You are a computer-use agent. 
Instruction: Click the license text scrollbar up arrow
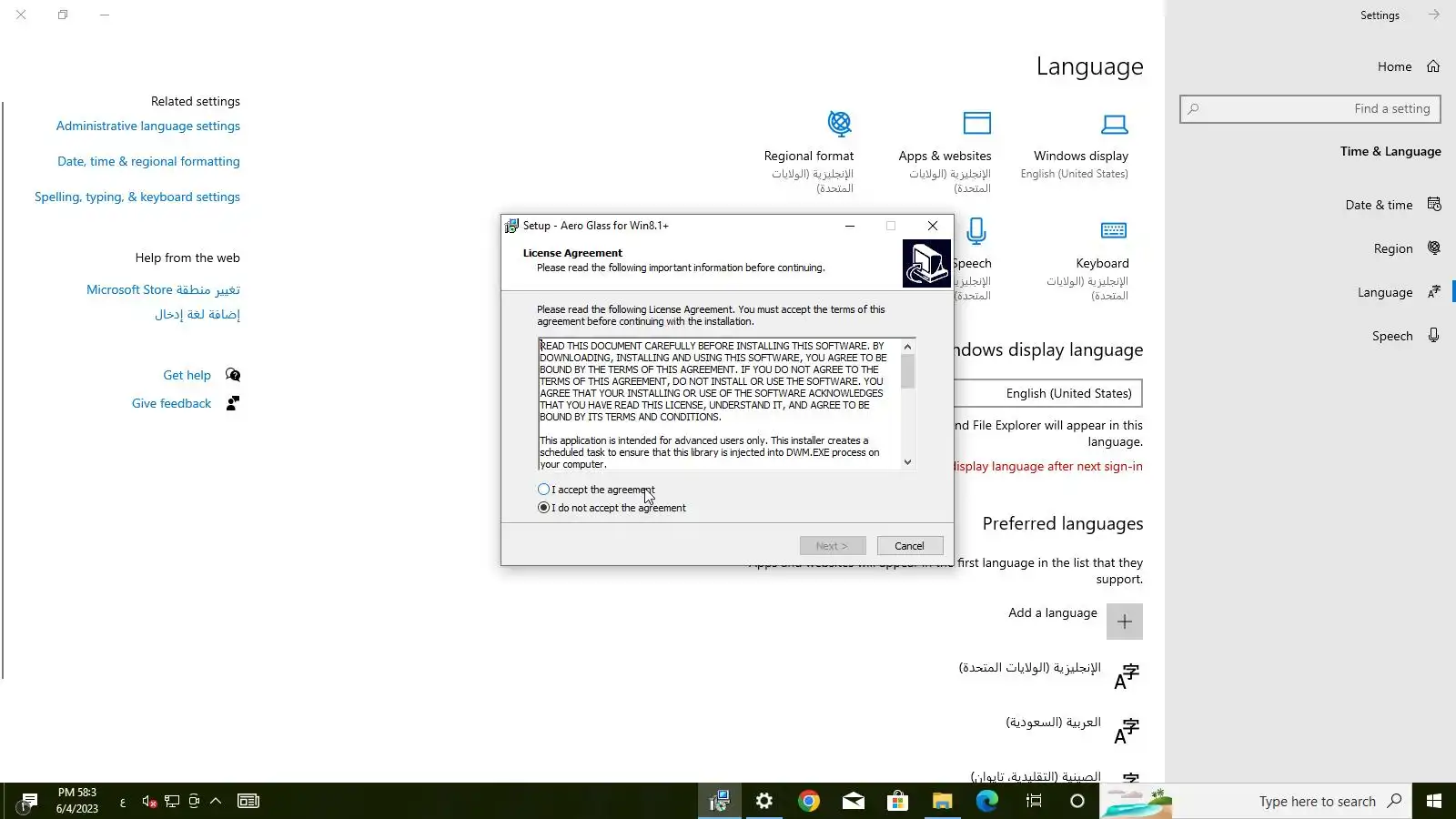pyautogui.click(x=907, y=347)
